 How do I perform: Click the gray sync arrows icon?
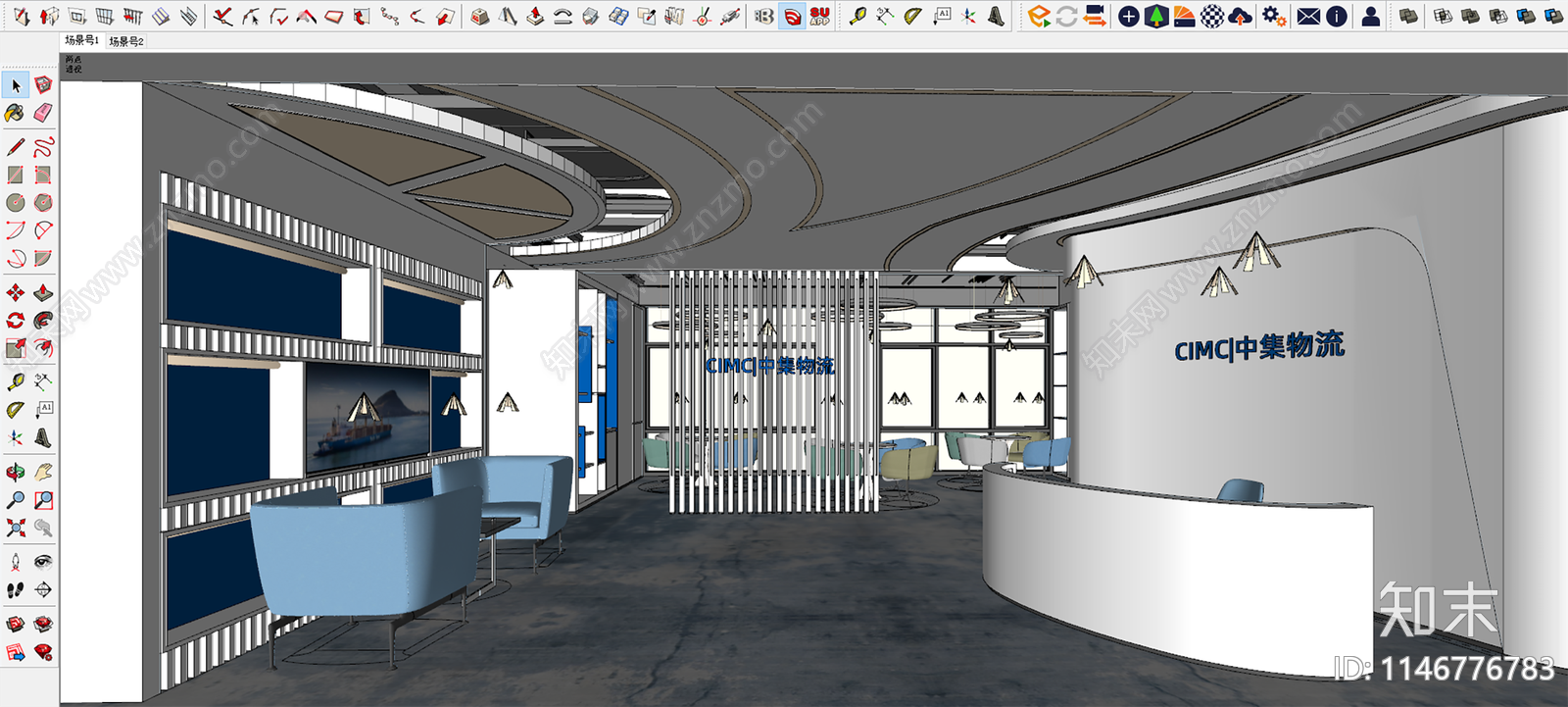1066,16
